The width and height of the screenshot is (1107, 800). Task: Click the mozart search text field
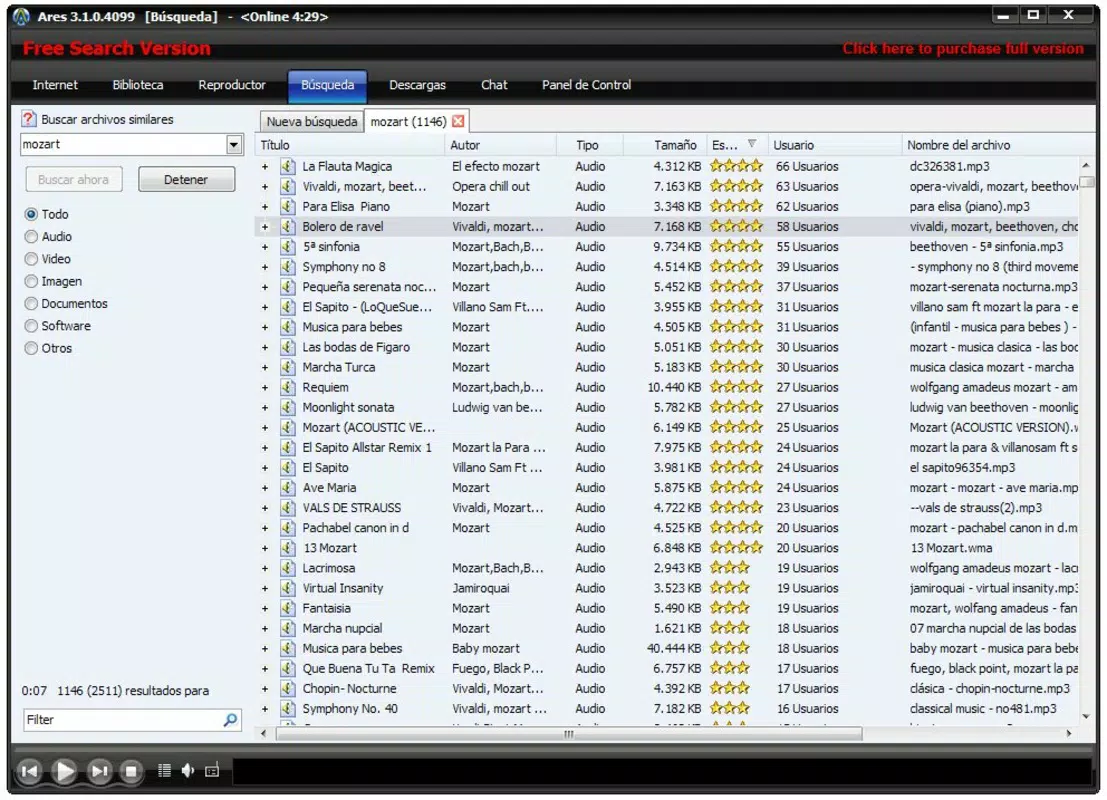124,145
